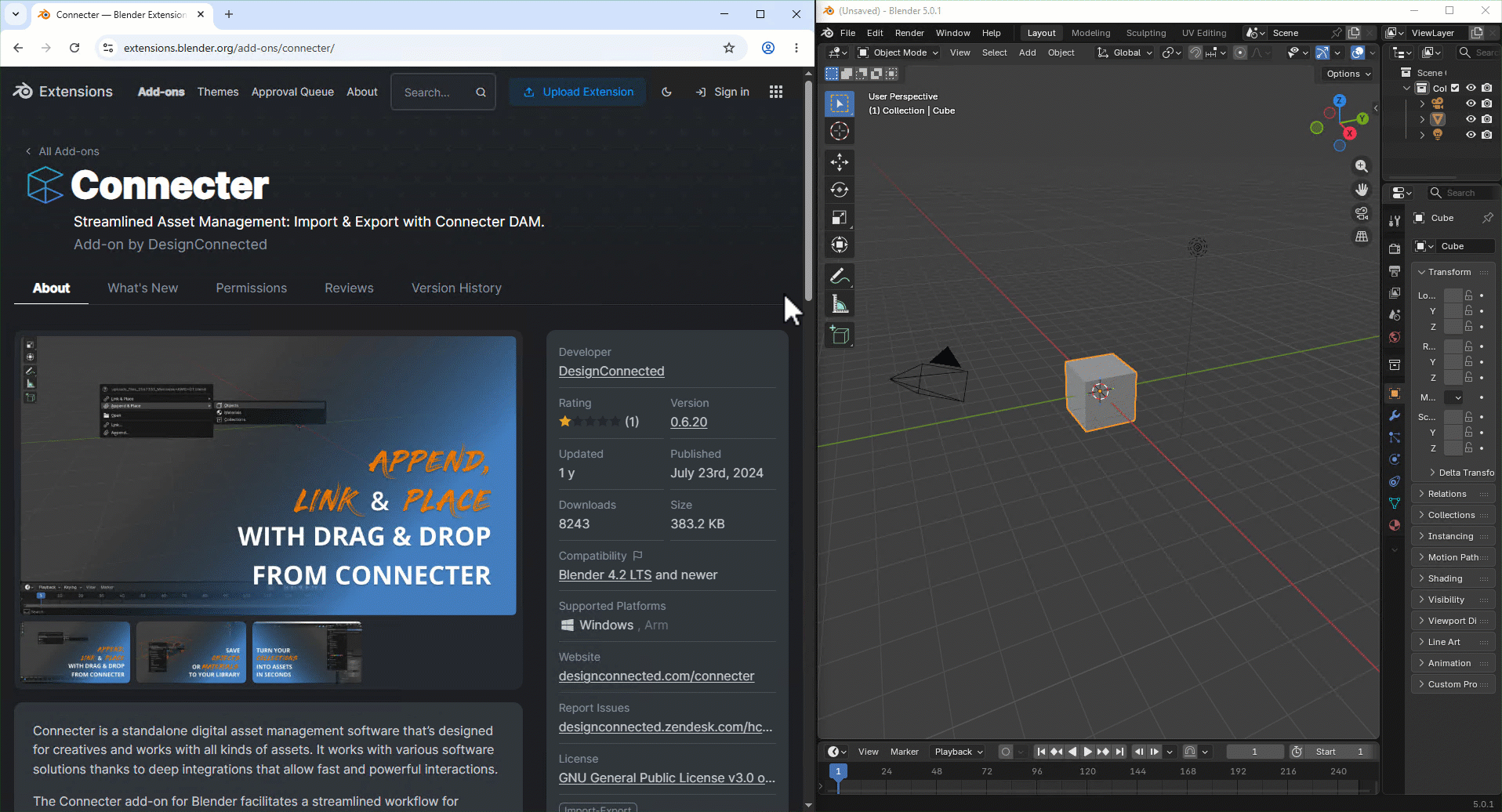Open the Tool properties tab
This screenshot has height=812, width=1502.
1395,221
